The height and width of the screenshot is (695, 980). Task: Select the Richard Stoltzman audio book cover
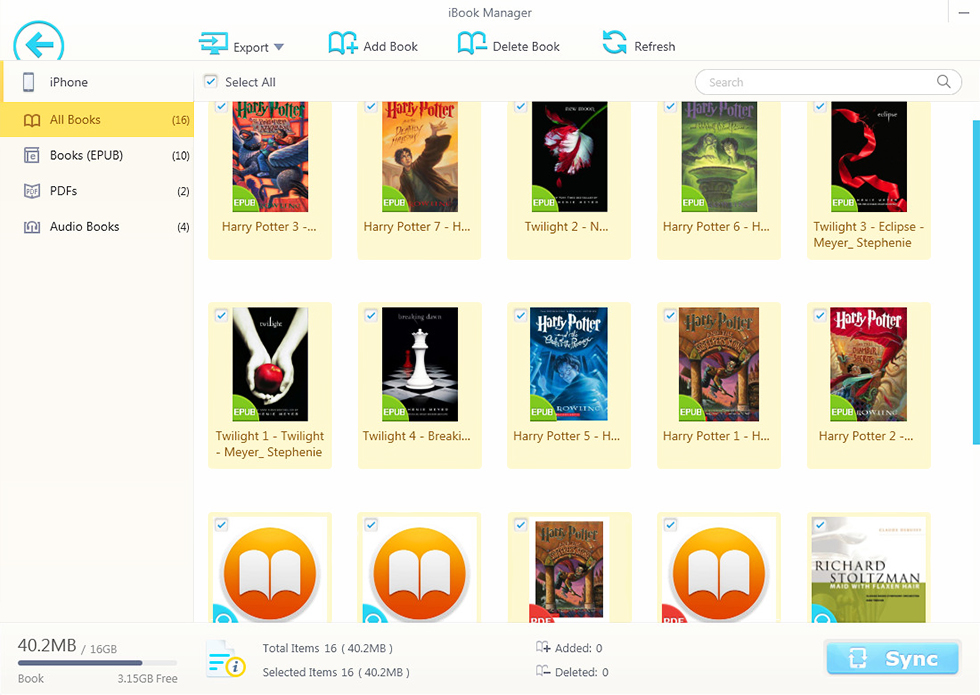coord(869,569)
